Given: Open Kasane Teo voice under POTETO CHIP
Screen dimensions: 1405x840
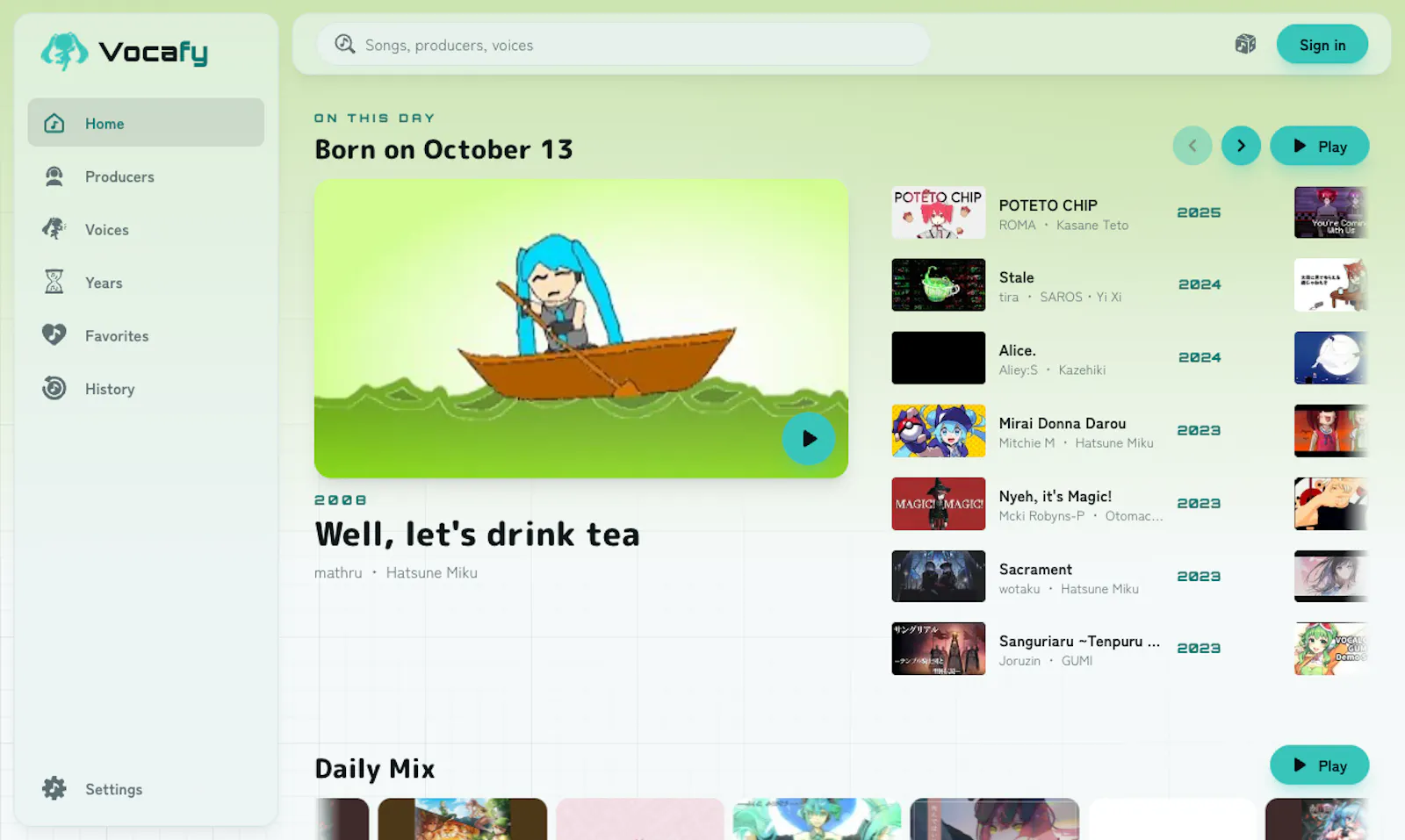Looking at the screenshot, I should point(1092,225).
